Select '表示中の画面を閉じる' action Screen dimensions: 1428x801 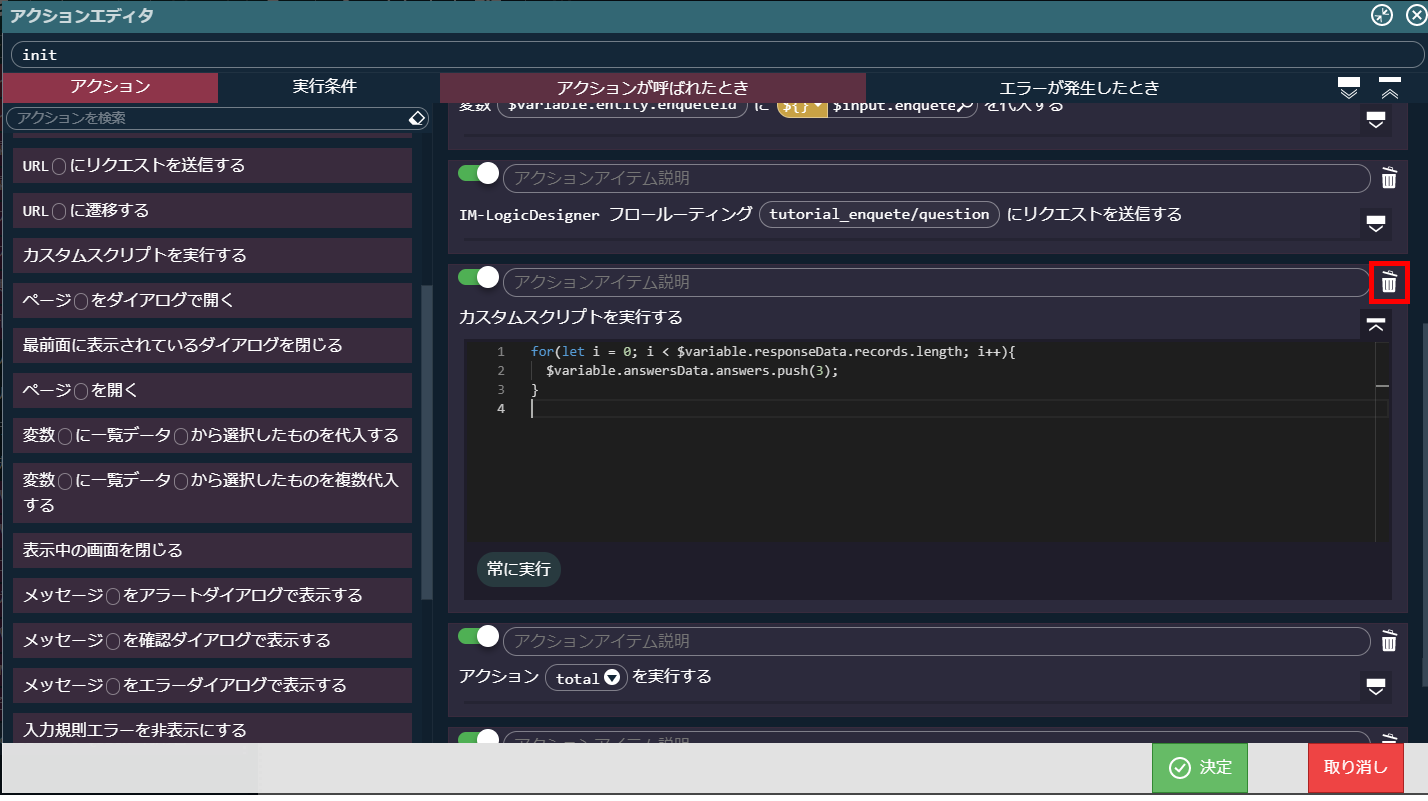[213, 550]
